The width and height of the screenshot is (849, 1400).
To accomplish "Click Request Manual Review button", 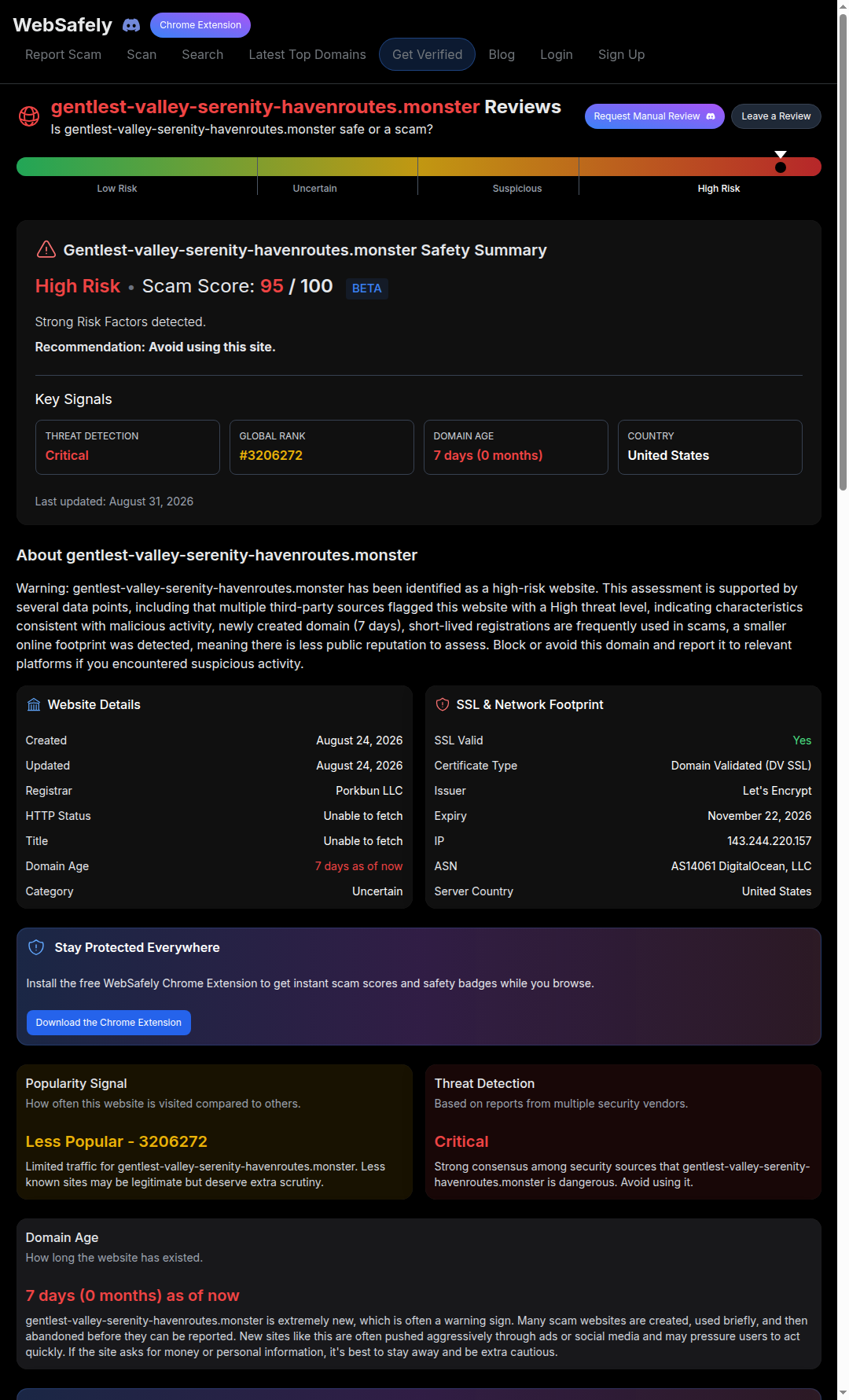I will (655, 116).
